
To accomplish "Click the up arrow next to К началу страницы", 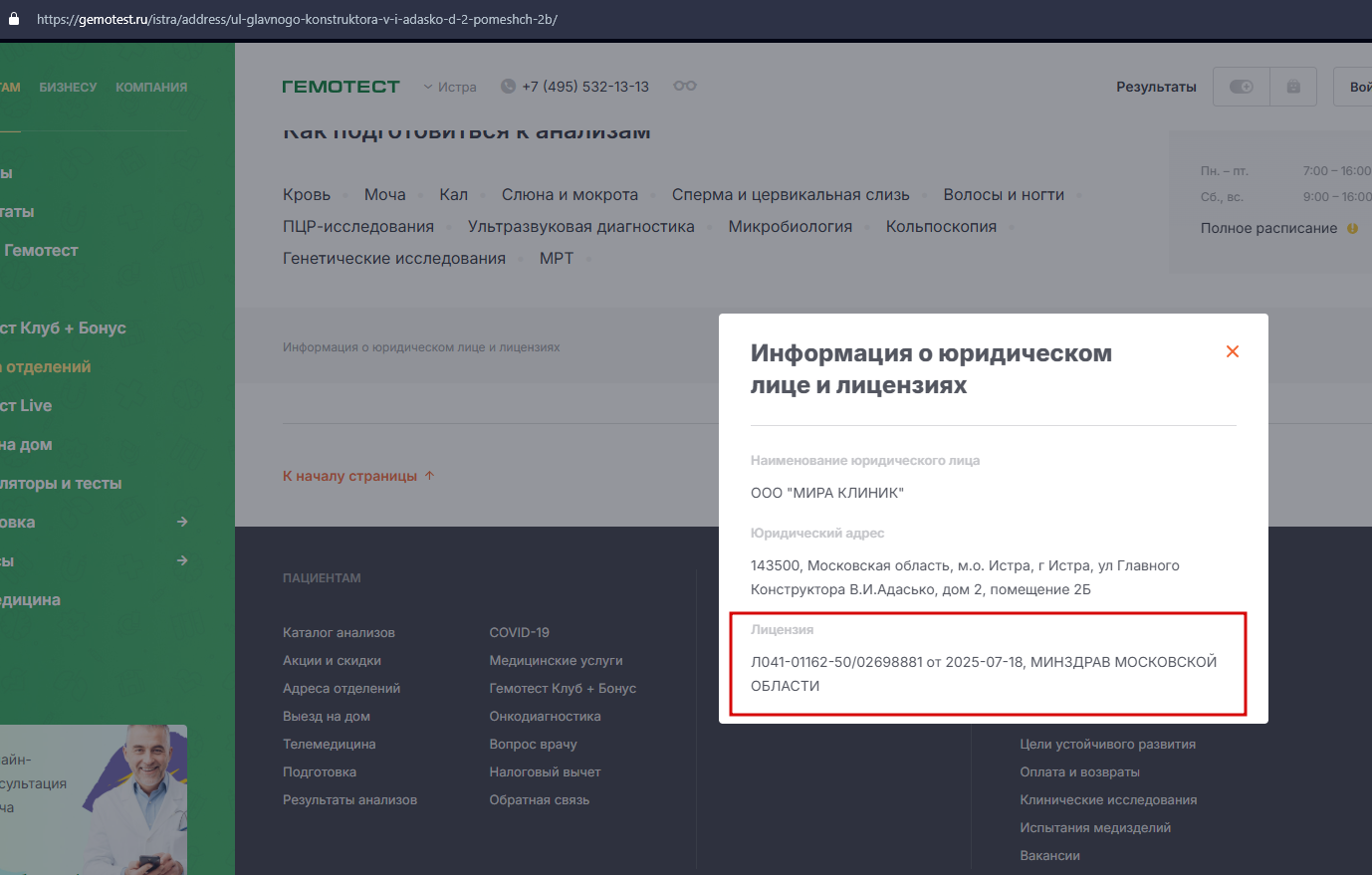I will (x=430, y=476).
